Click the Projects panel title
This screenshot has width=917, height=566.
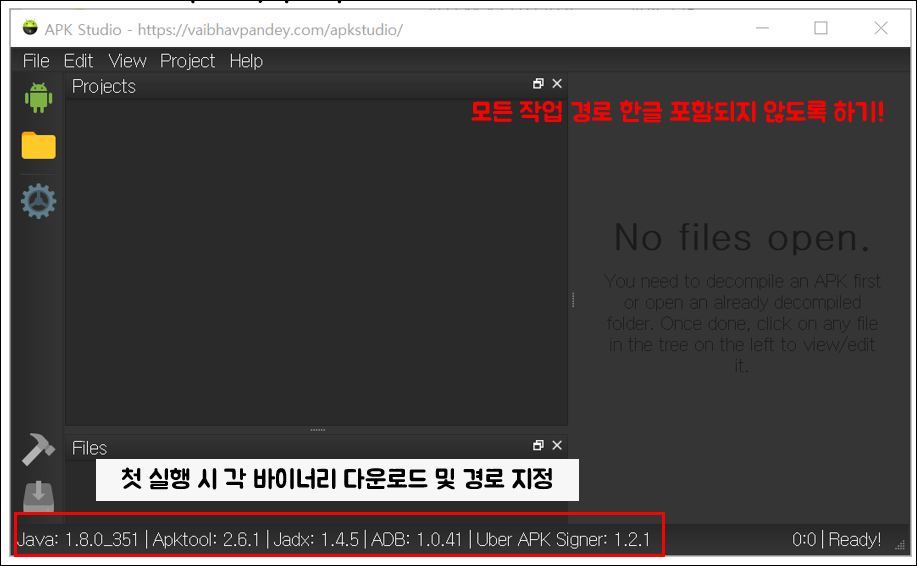pos(104,87)
